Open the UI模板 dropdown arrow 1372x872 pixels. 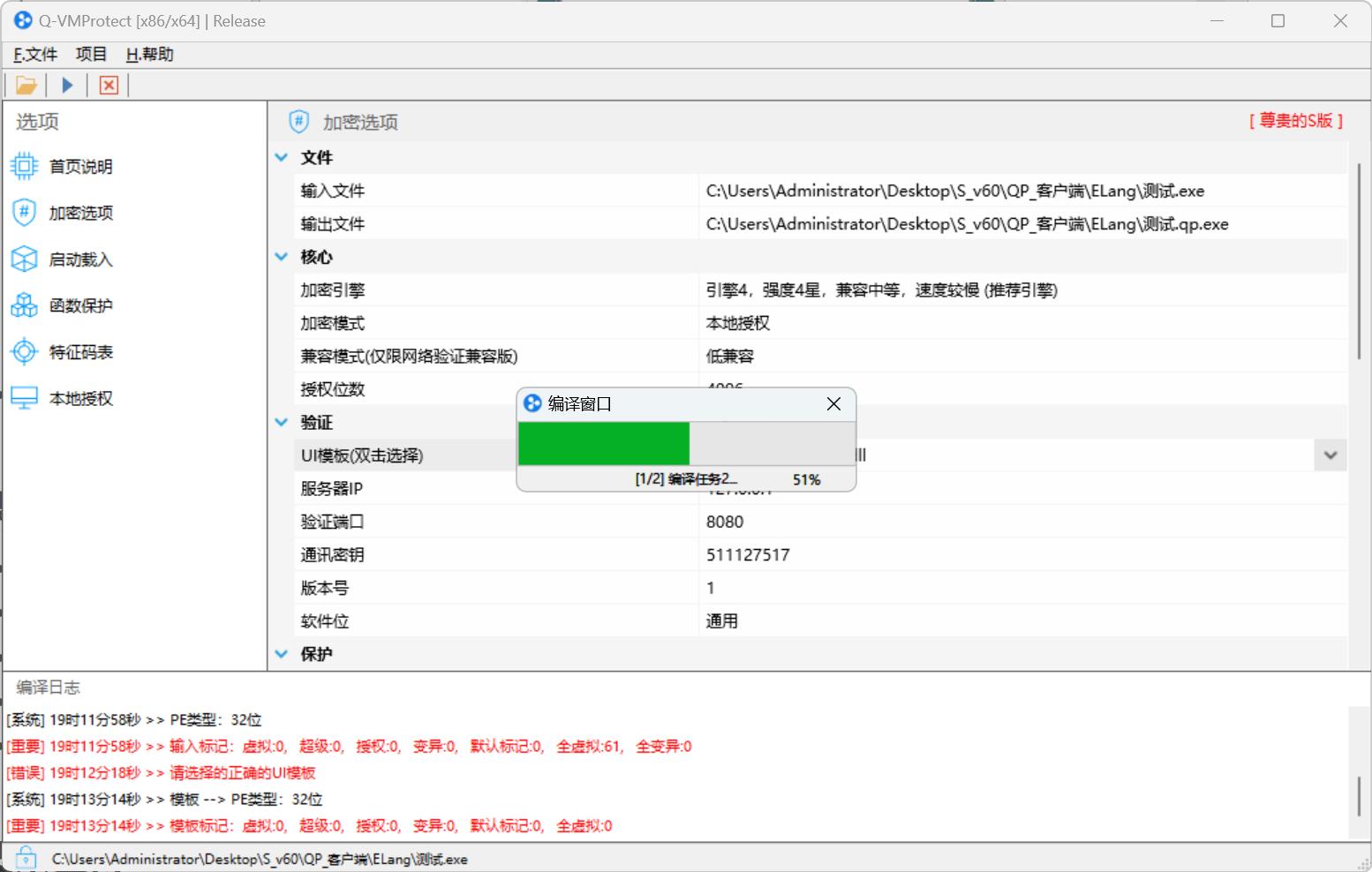(1330, 455)
